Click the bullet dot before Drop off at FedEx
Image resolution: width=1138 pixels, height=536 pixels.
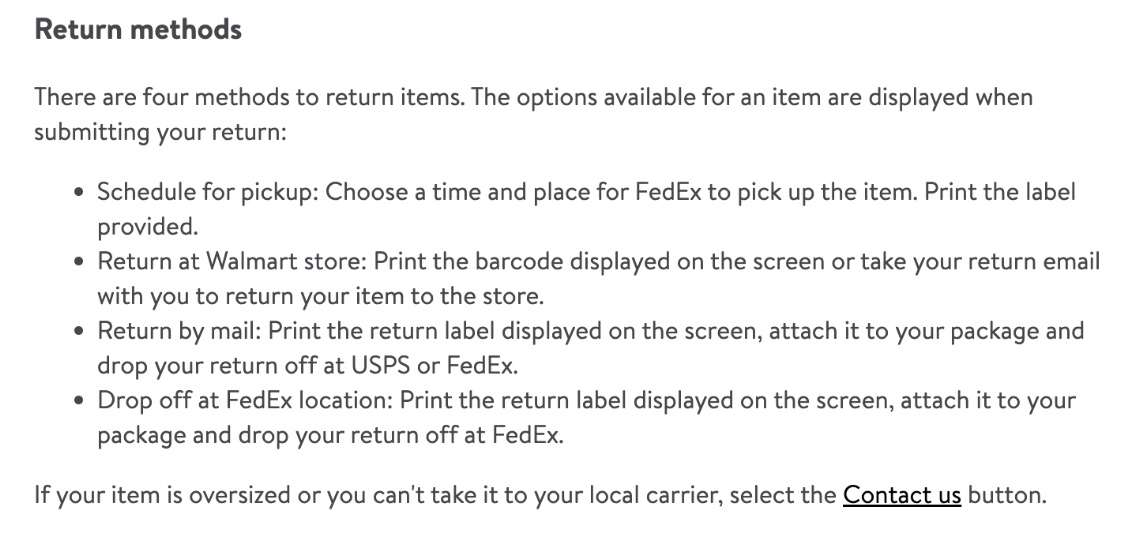point(77,402)
